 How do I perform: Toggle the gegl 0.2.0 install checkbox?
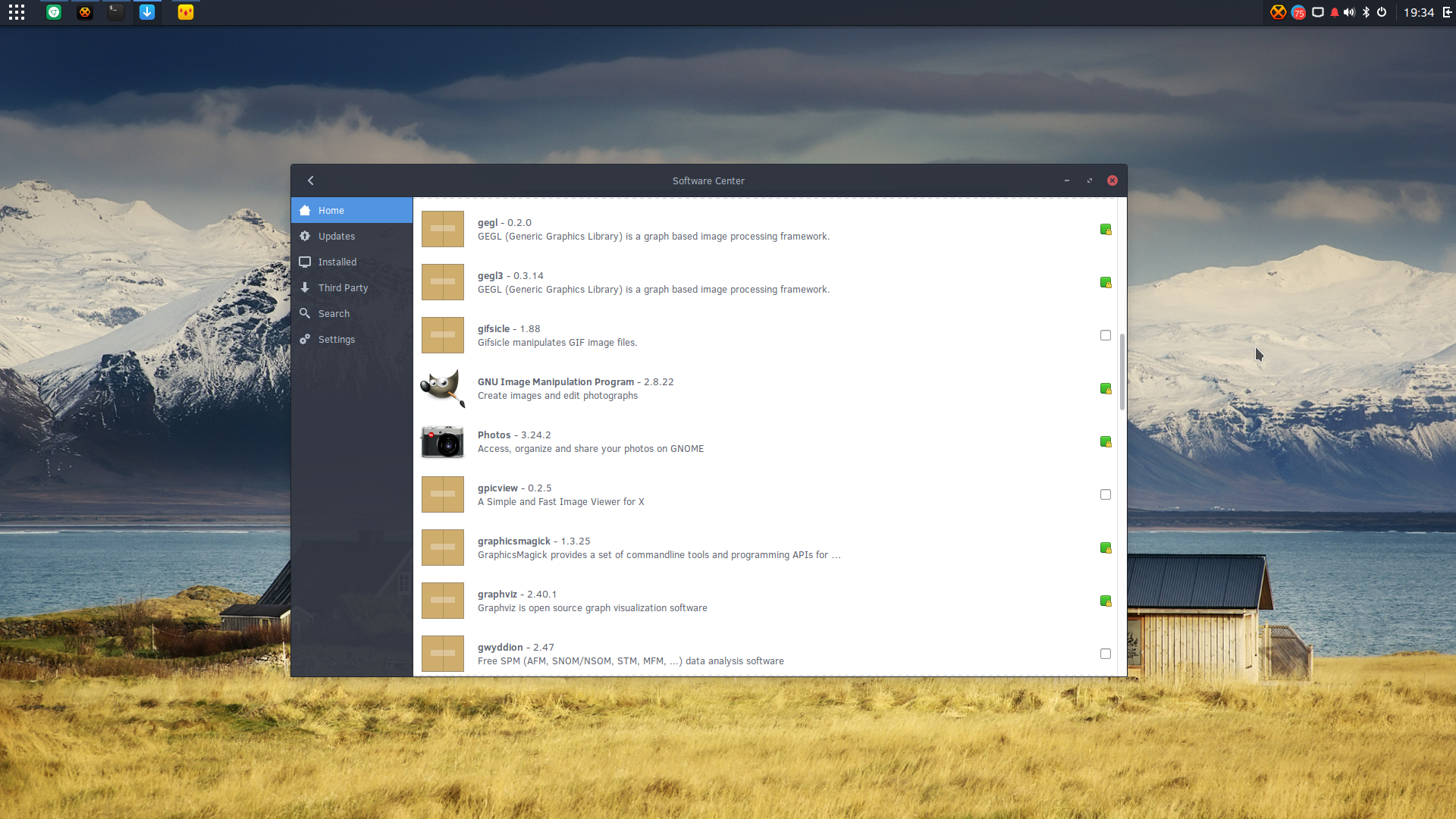click(x=1106, y=229)
